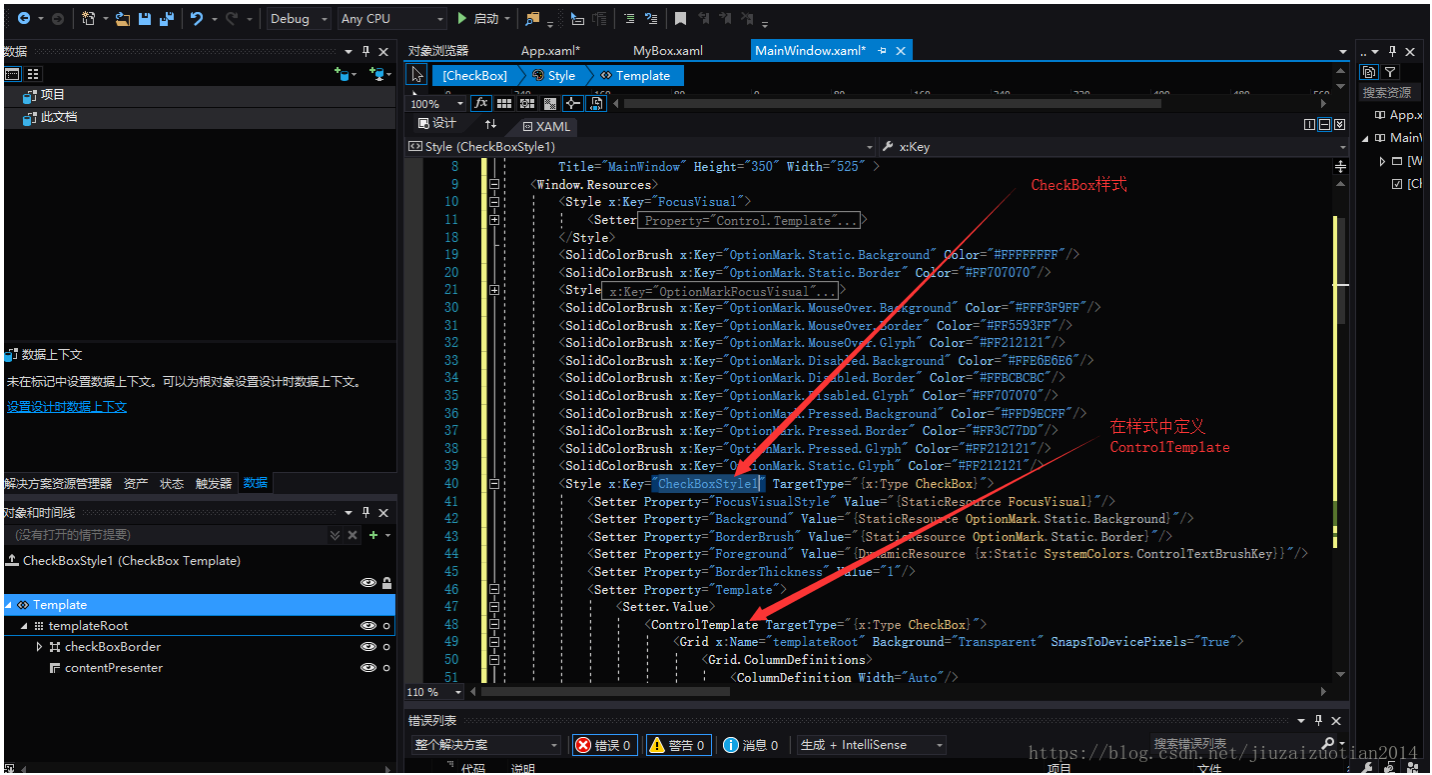Toggle visibility eye for contentPresenter
The height and width of the screenshot is (775, 1432).
click(x=368, y=668)
